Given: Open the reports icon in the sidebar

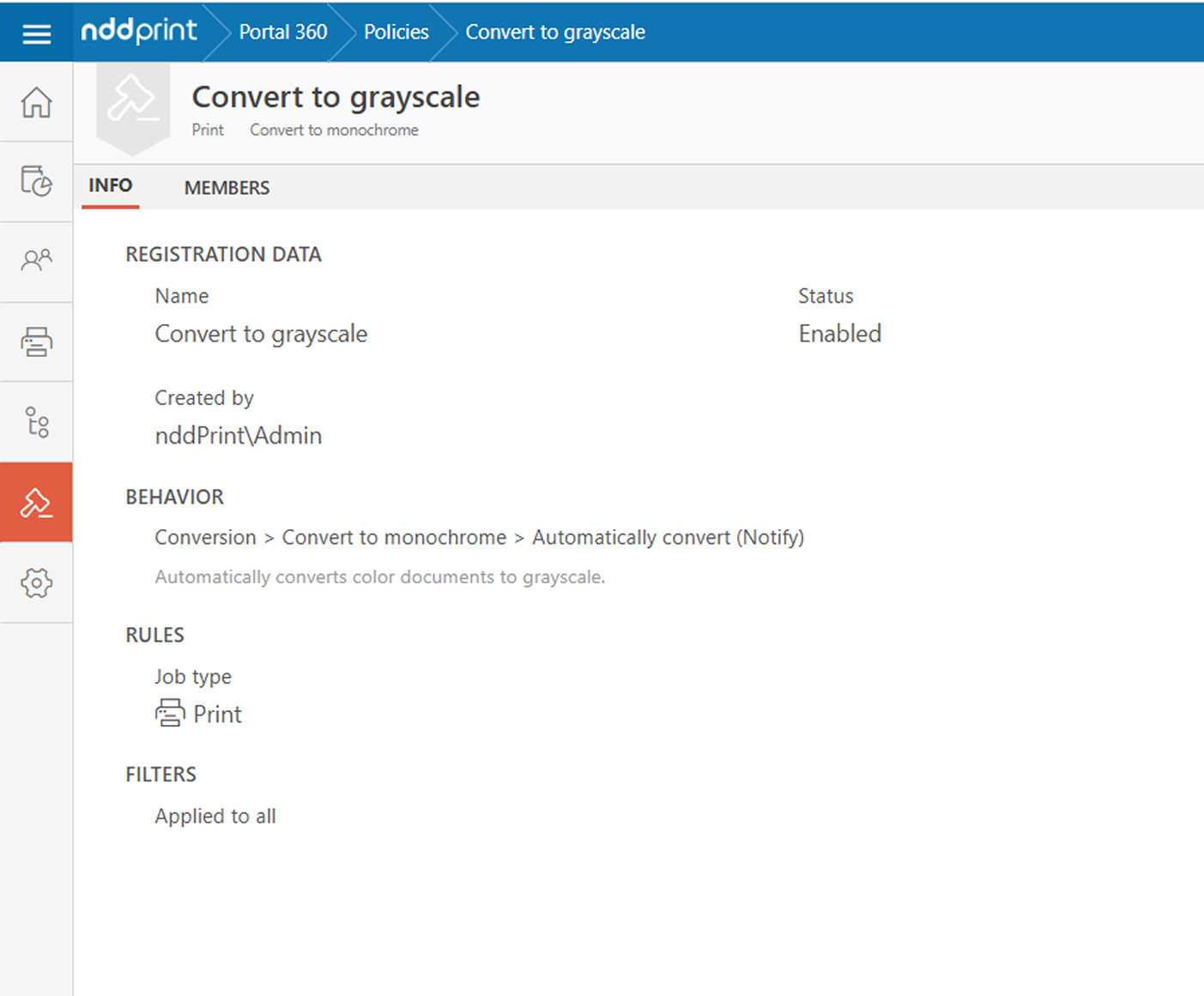Looking at the screenshot, I should coord(36,181).
